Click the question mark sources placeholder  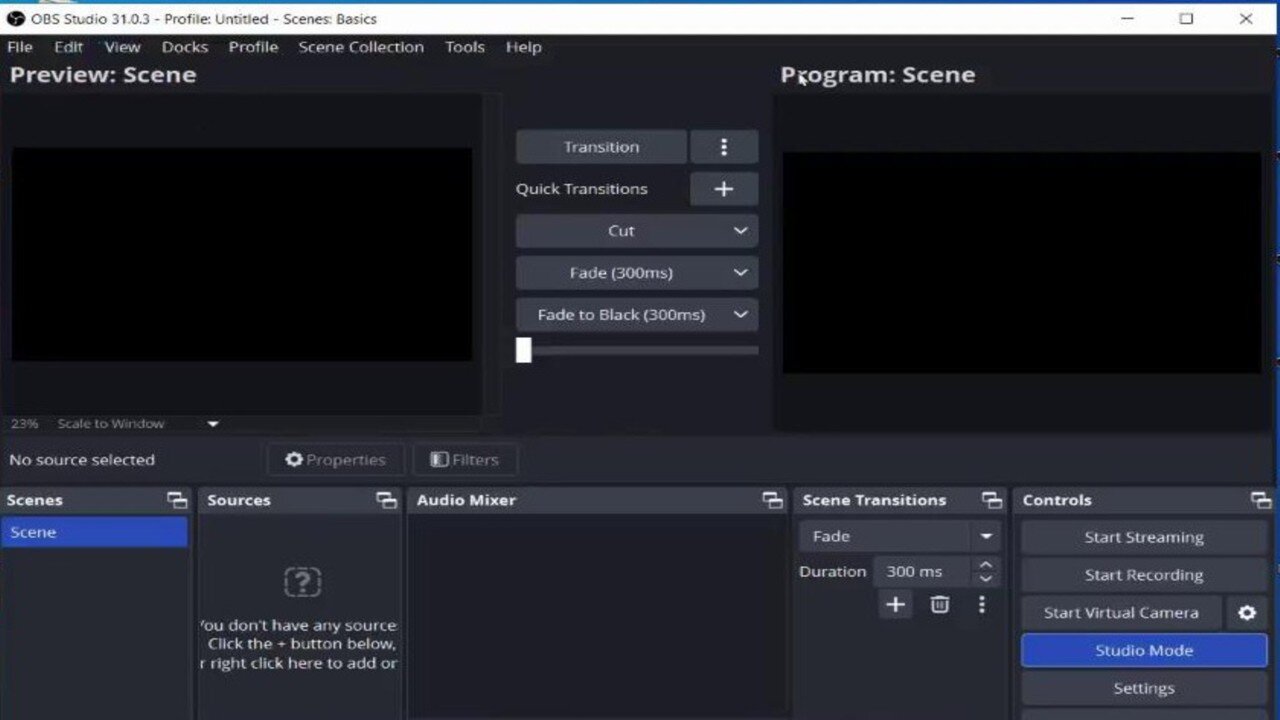[x=302, y=581]
